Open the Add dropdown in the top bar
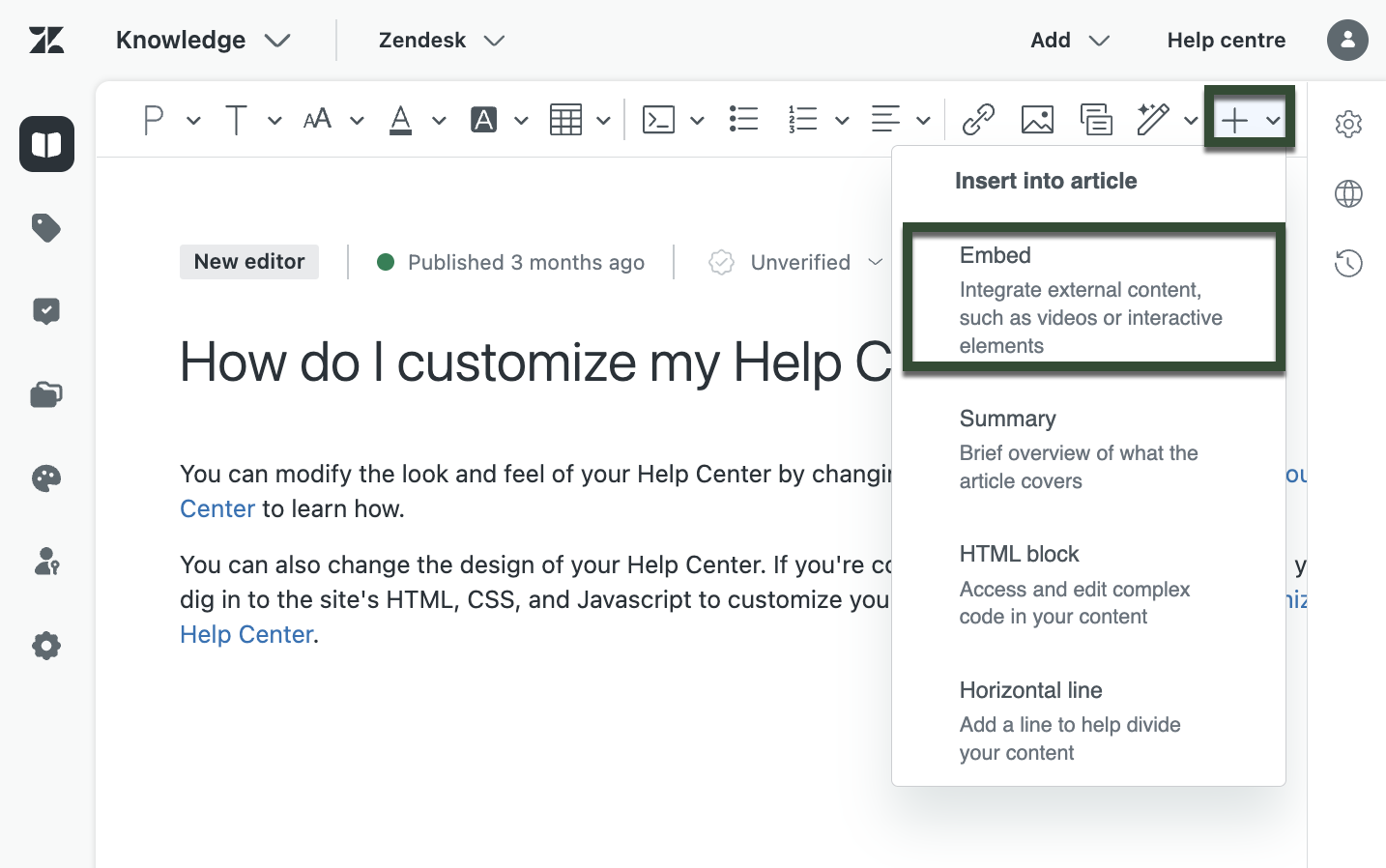Screen dimensions: 1386x868 [x=1068, y=40]
